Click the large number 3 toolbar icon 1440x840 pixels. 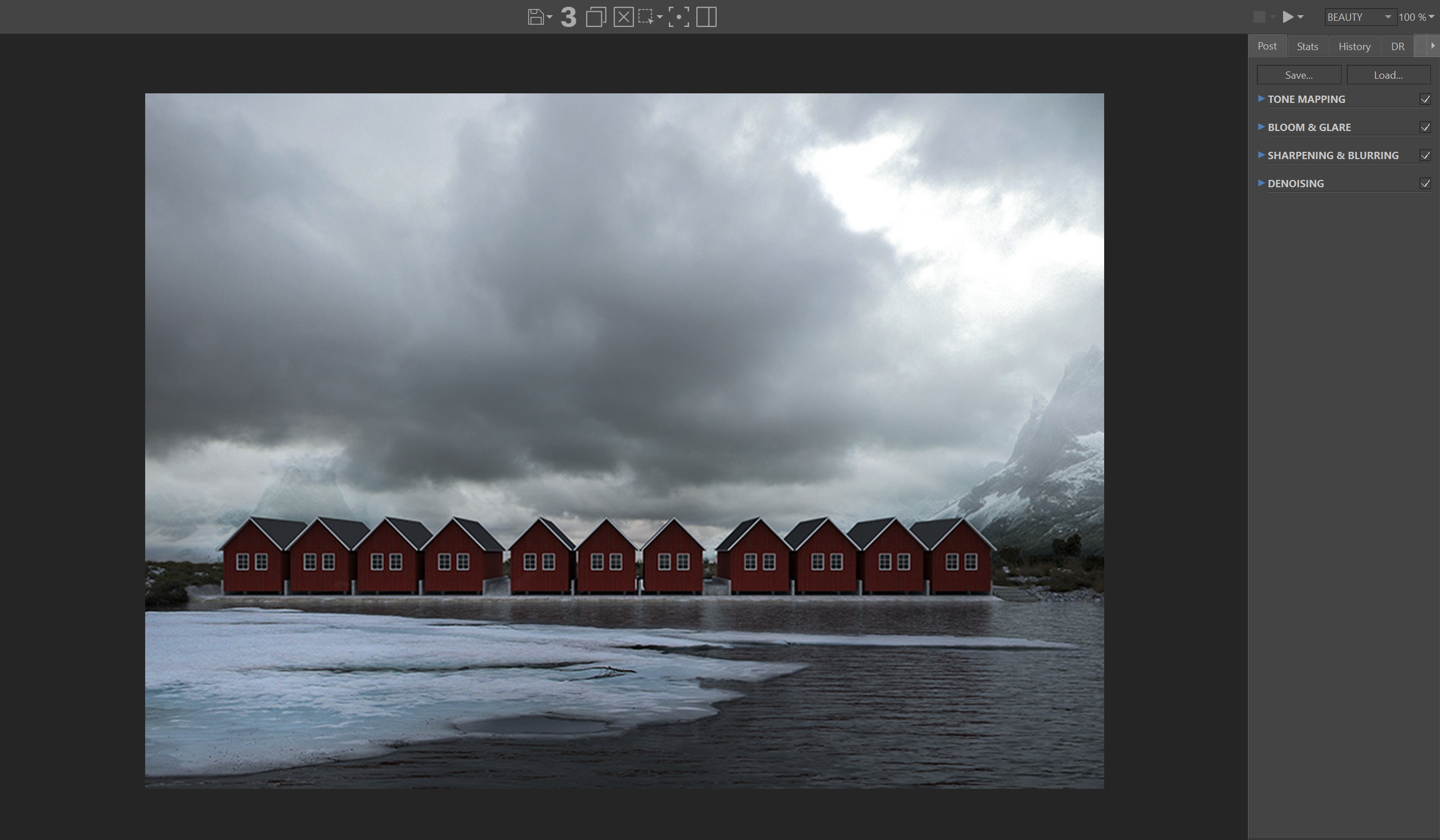[x=568, y=17]
